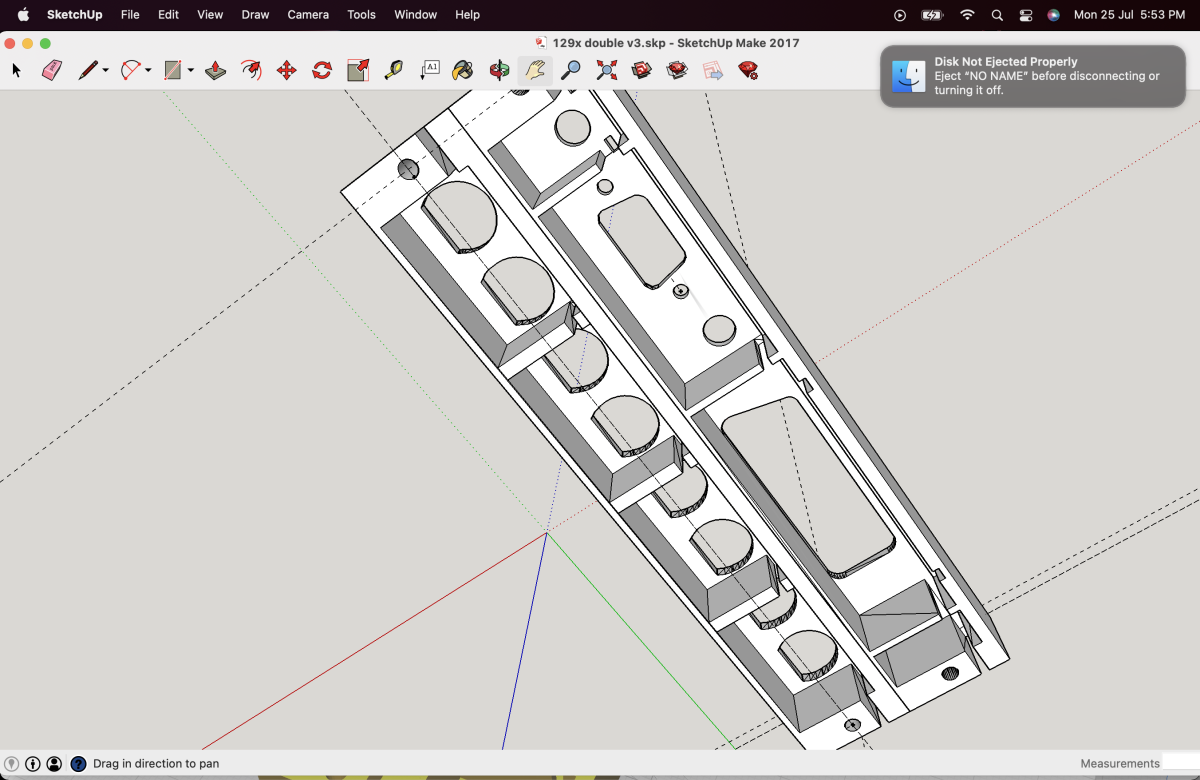Click the date and time clock
The image size is (1200, 780).
[x=1129, y=15]
